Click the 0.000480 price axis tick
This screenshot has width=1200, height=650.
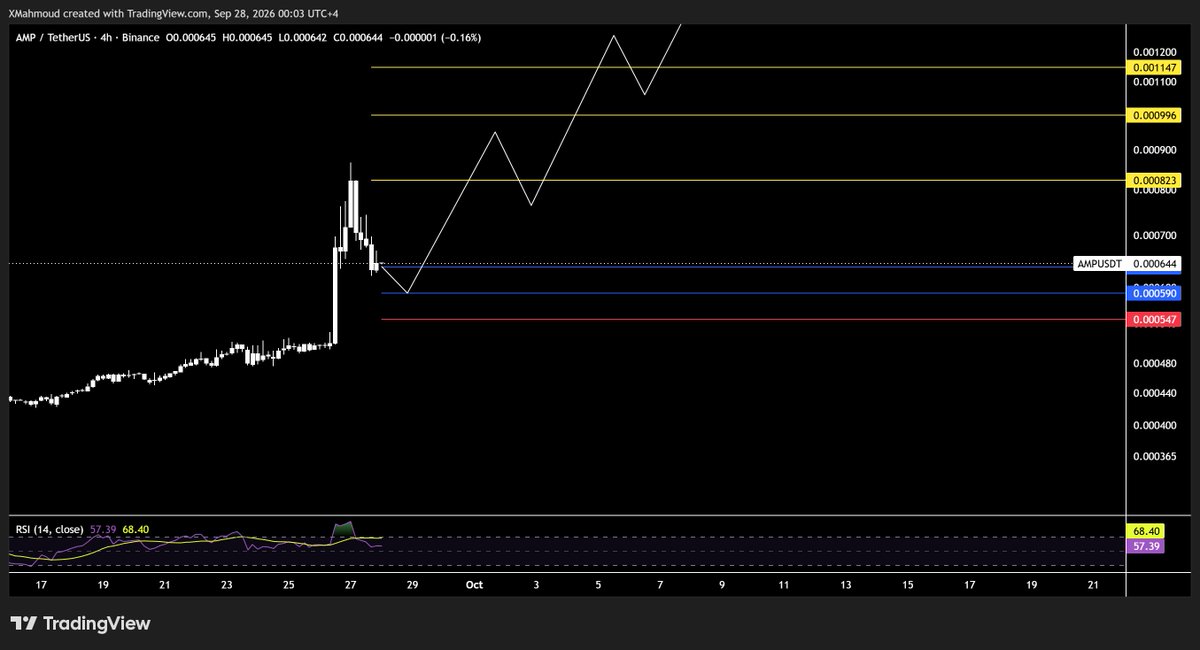click(1154, 363)
